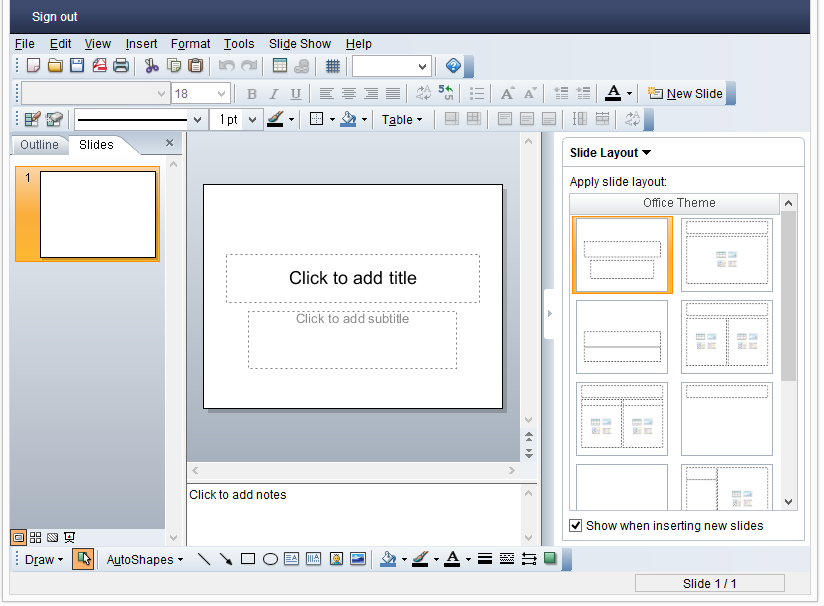
Task: Toggle Underline formatting button
Action: coord(296,94)
